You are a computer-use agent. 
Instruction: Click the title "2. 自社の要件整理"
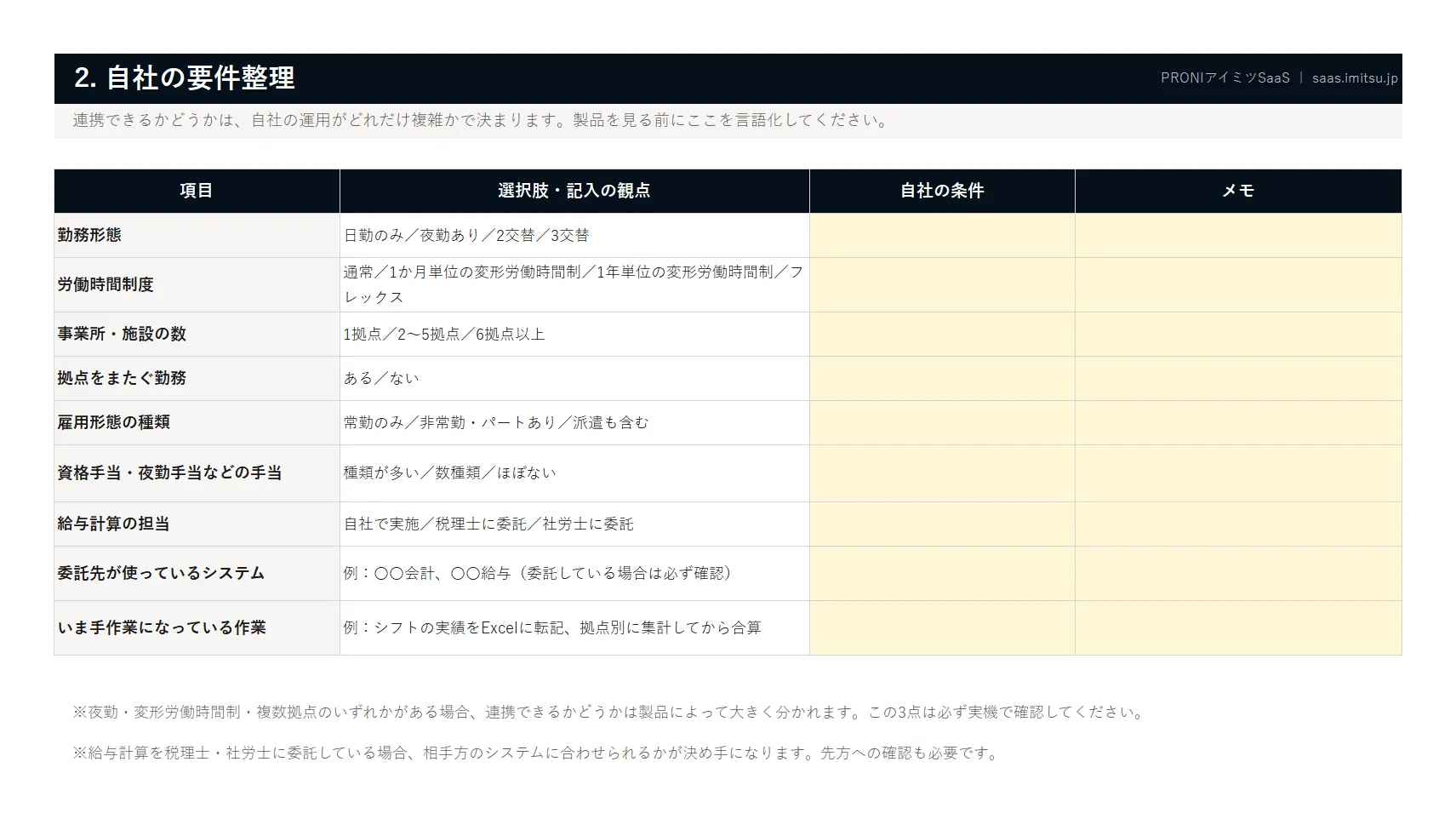185,78
